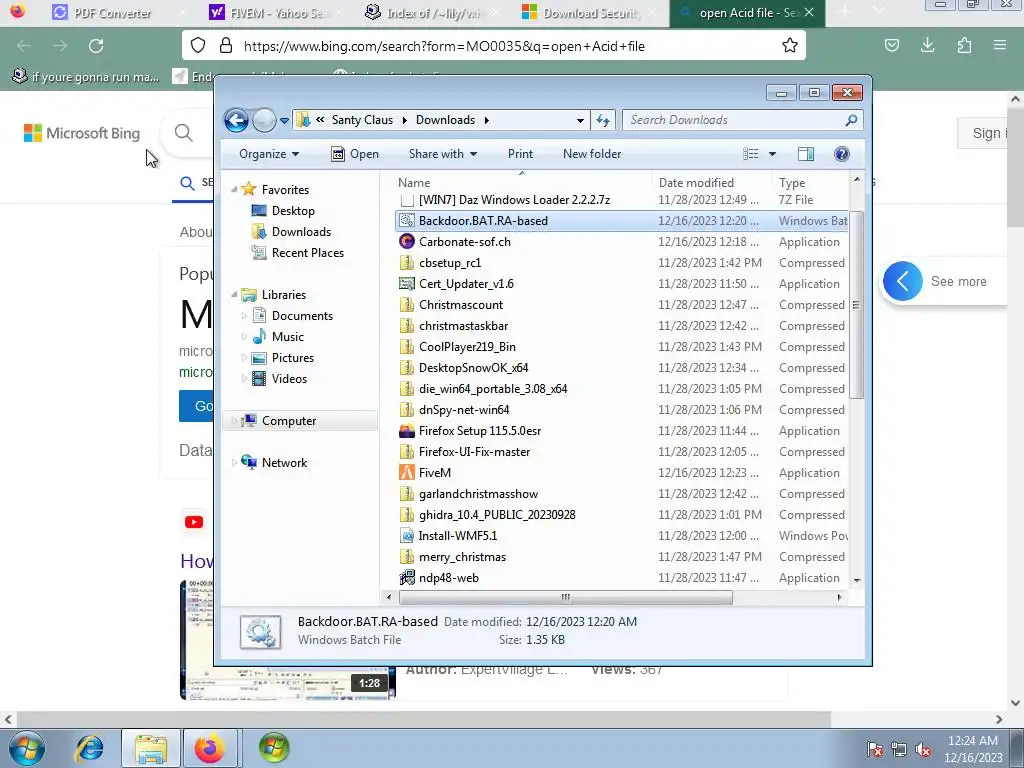Select the Daz Windows Loader 7z file
The width and height of the screenshot is (1024, 768).
pyautogui.click(x=515, y=200)
